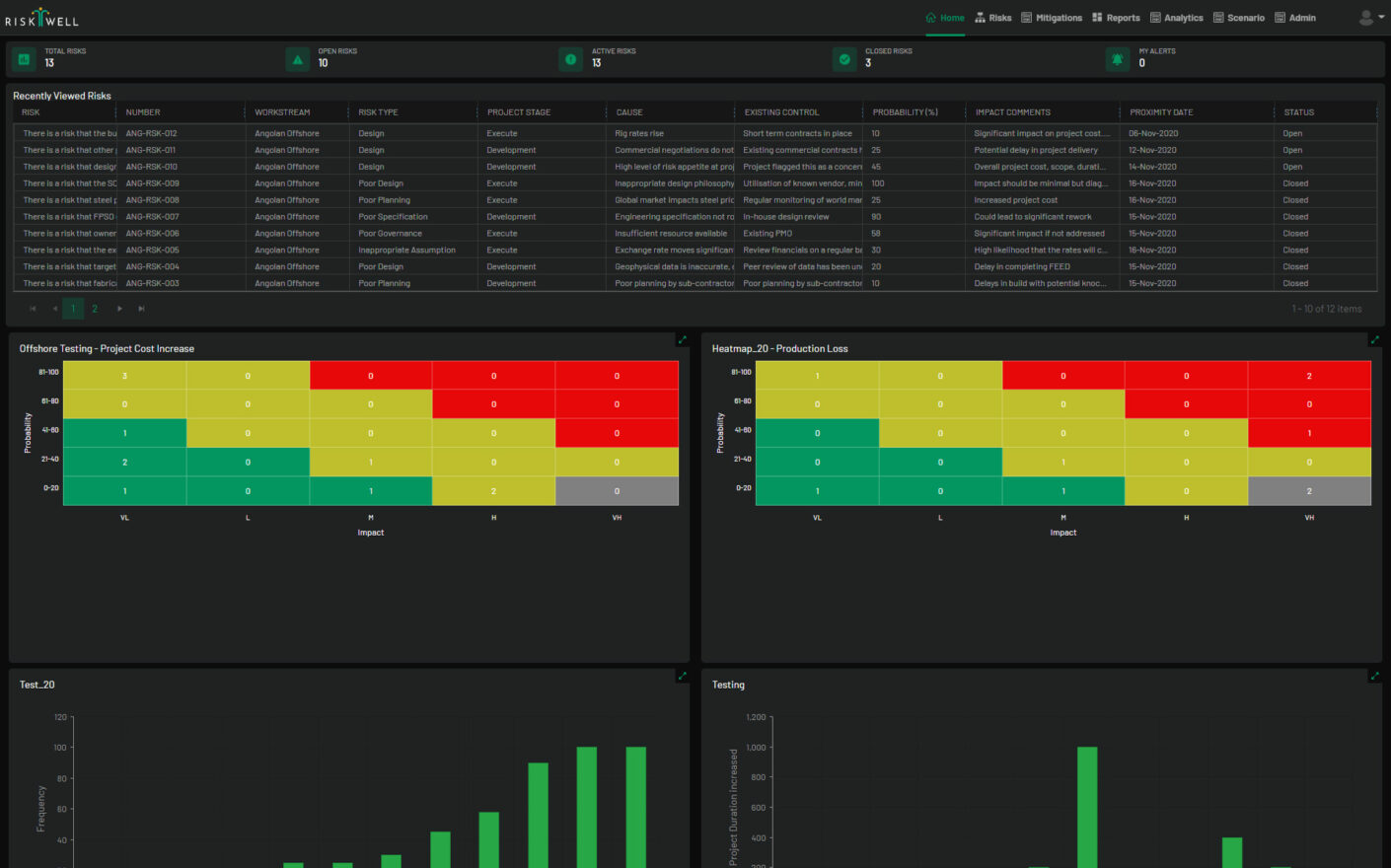Select risk row ANG-RSK-011
Screen dimensions: 1391x868
[695, 150]
